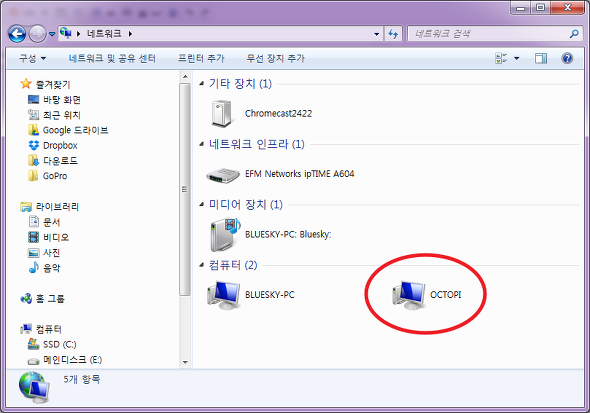Click the network globe icon in details pane
Viewport: 590px width, 413px height.
pos(34,387)
